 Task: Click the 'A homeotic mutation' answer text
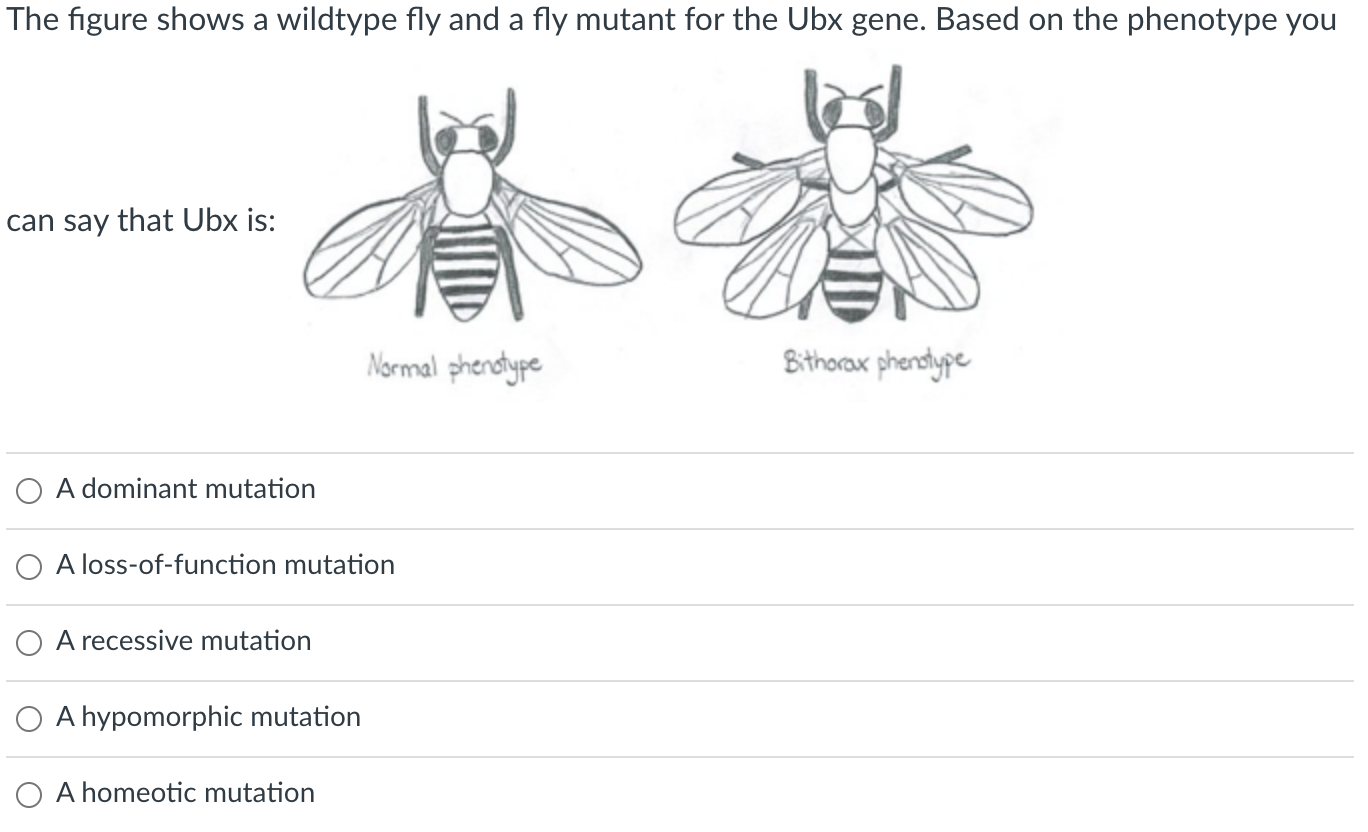point(185,793)
